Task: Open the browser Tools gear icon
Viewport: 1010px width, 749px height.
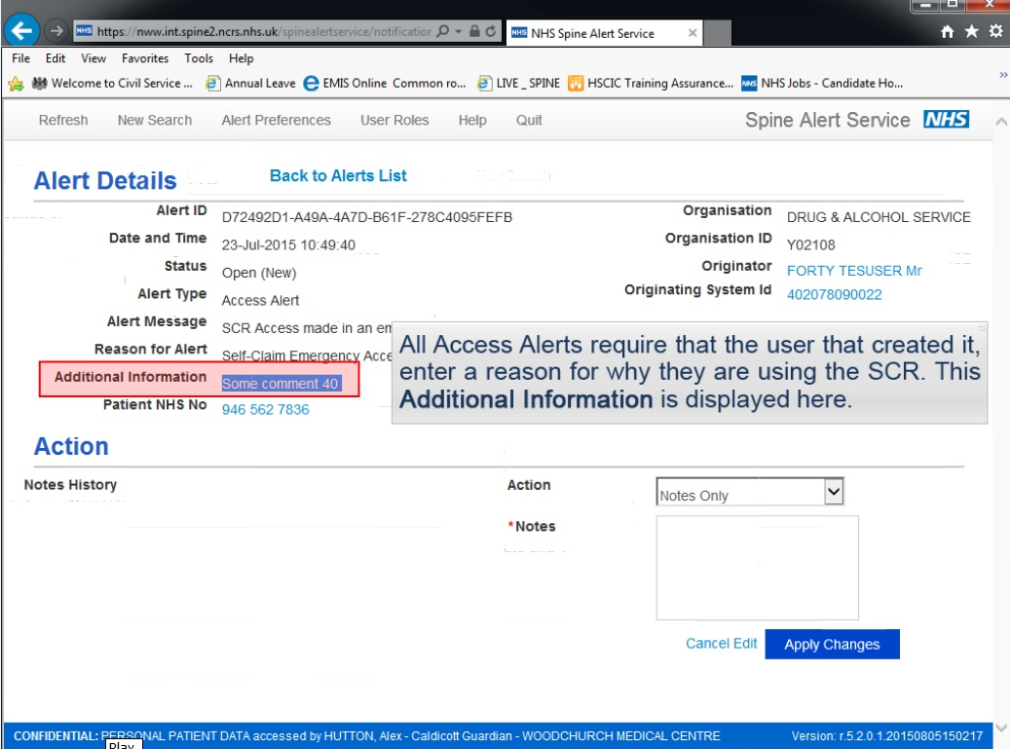Action: [x=996, y=31]
